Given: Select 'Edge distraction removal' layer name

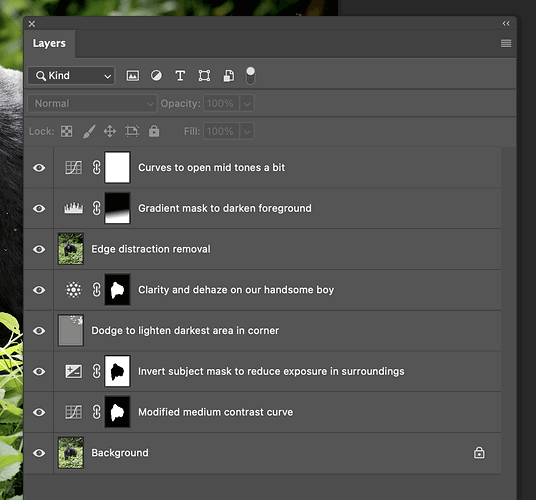Looking at the screenshot, I should pos(151,249).
